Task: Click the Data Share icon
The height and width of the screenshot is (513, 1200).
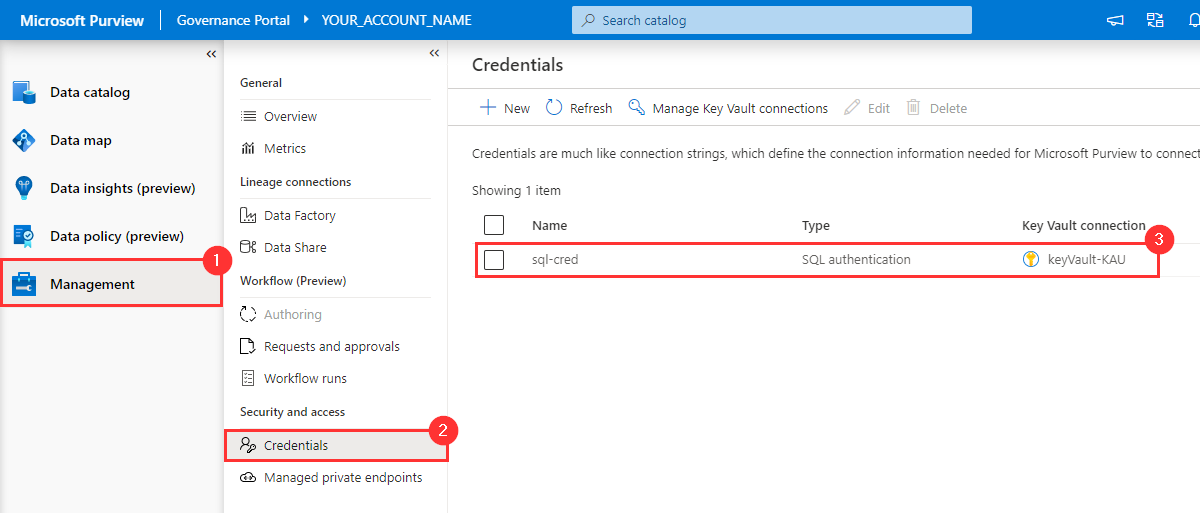Action: coord(248,247)
